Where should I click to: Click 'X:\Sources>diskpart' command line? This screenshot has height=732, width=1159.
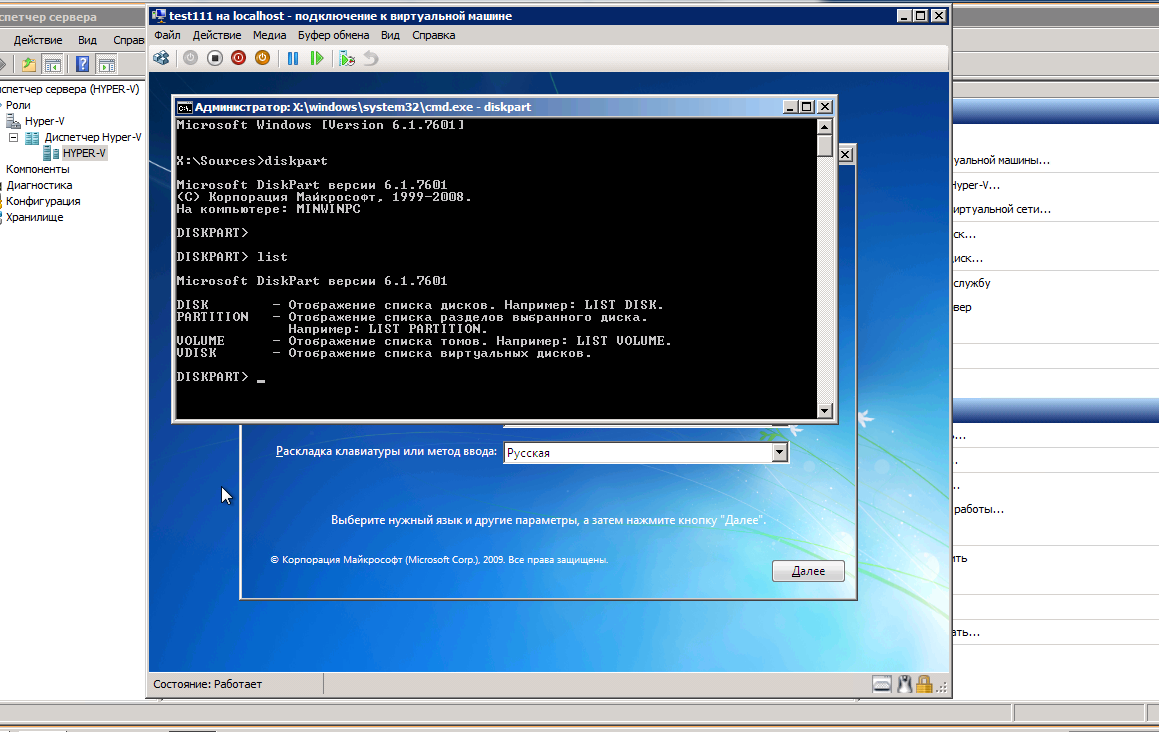tap(252, 160)
